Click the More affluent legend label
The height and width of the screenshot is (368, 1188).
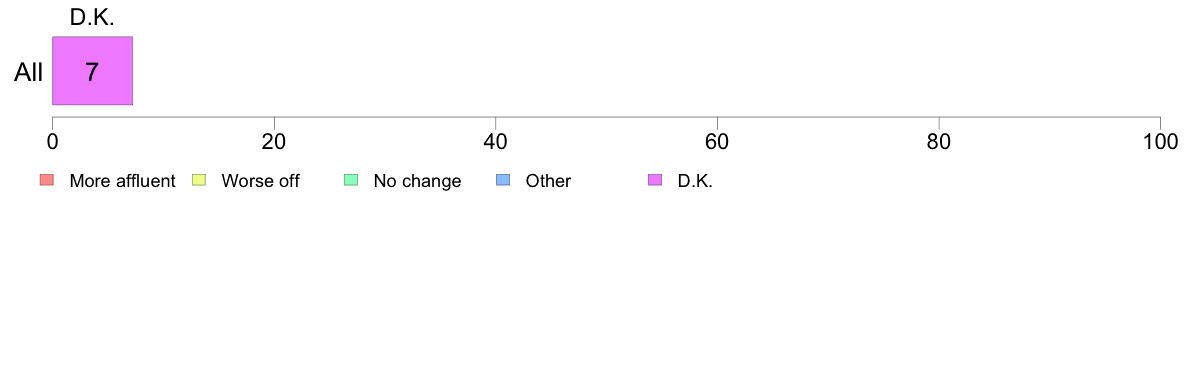123,181
